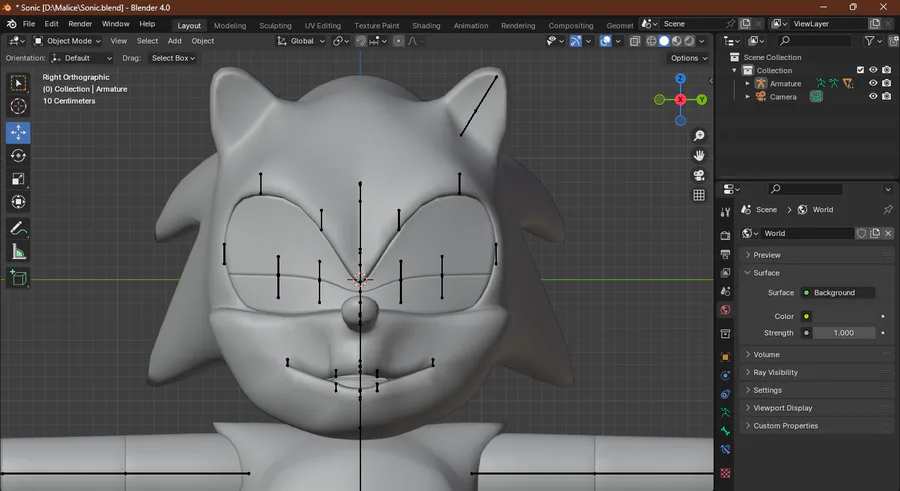Open the Options popover button
This screenshot has height=491, width=900.
(x=689, y=58)
